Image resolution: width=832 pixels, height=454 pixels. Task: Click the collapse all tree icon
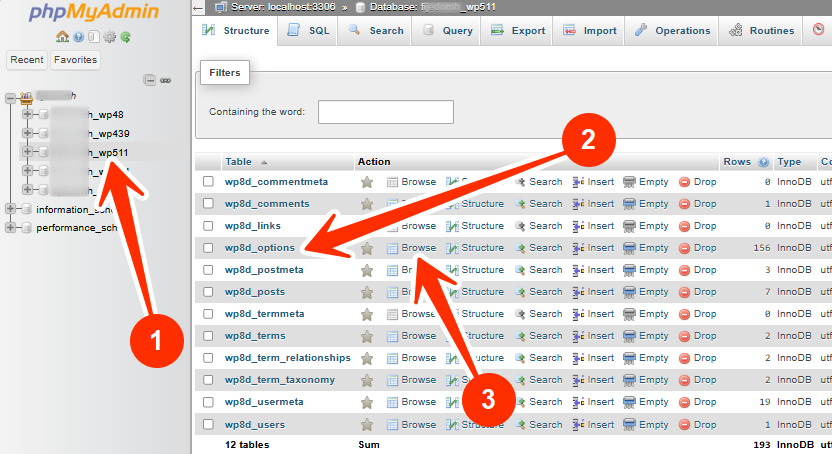[150, 80]
